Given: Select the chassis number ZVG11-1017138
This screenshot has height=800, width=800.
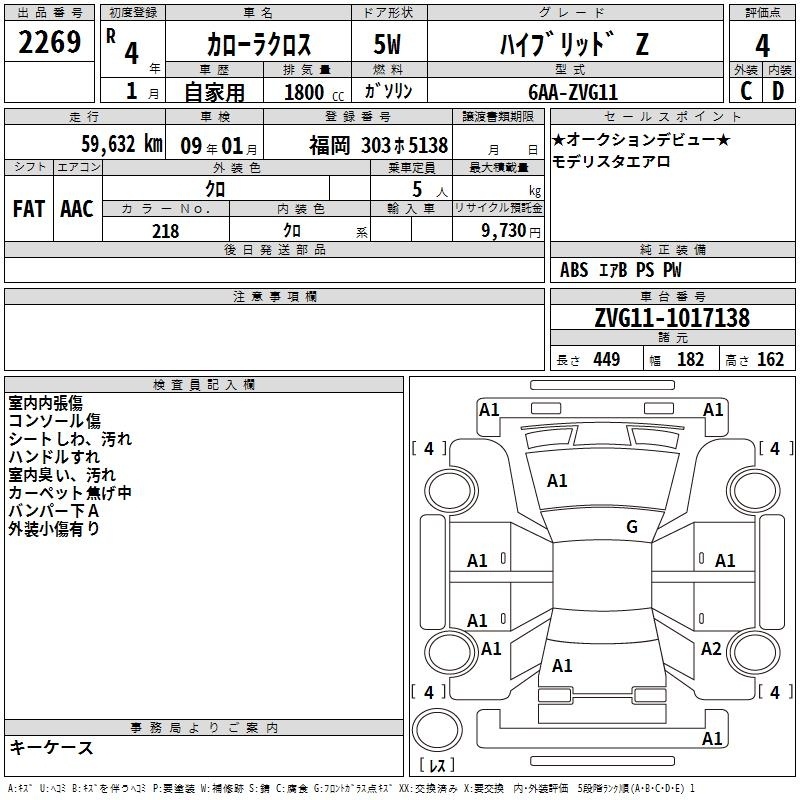Looking at the screenshot, I should coord(672,318).
